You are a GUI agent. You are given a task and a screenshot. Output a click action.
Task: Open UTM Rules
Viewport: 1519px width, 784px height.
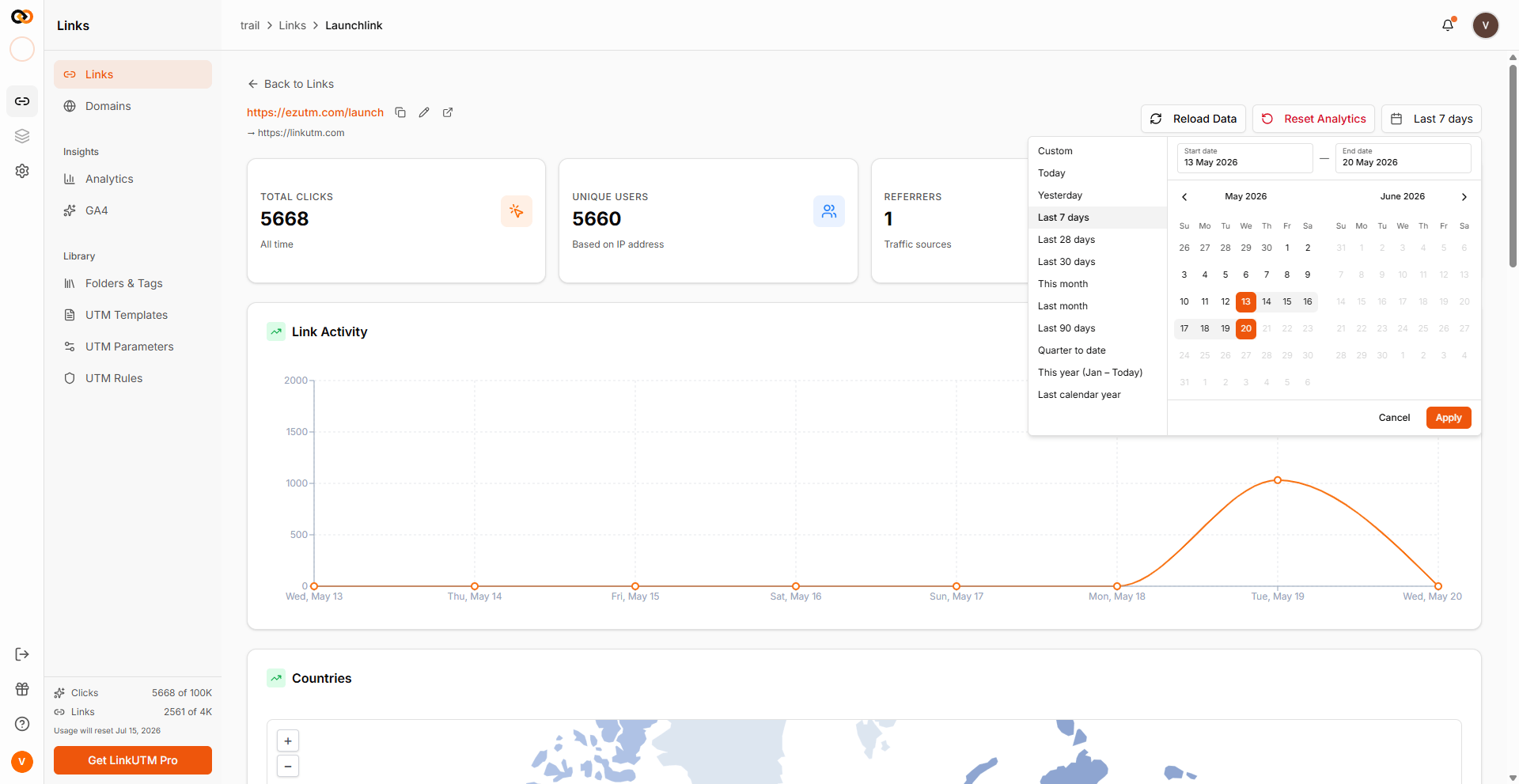pyautogui.click(x=133, y=378)
